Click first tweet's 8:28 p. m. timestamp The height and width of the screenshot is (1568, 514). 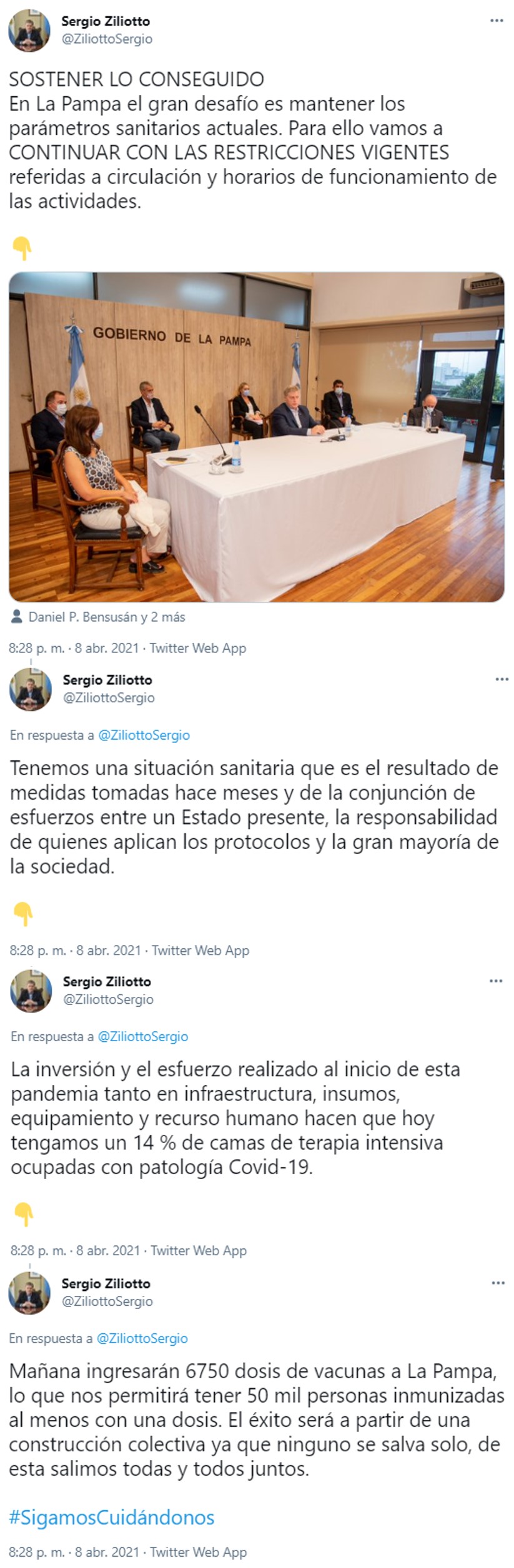click(37, 649)
